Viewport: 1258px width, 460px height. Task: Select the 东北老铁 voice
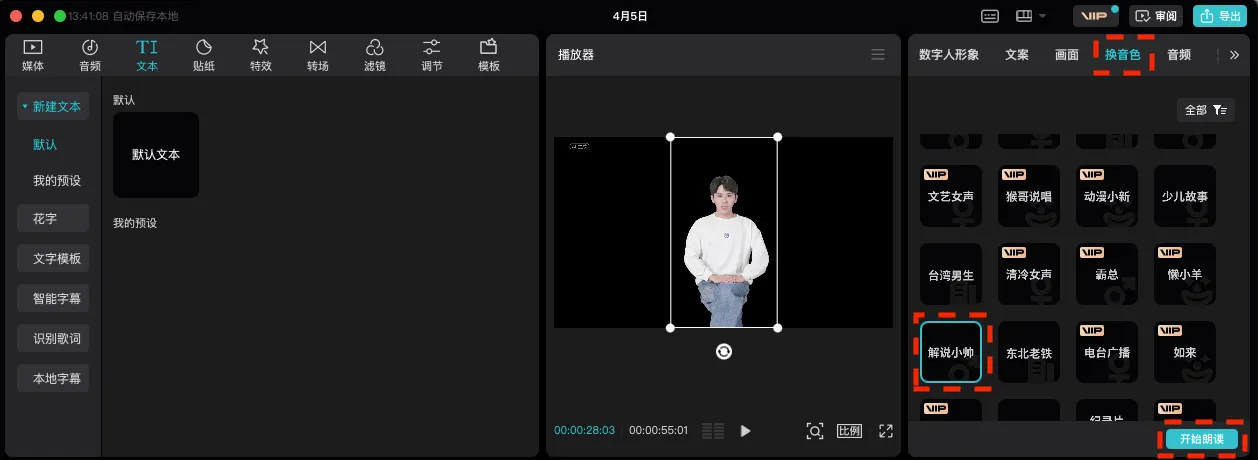click(1029, 352)
